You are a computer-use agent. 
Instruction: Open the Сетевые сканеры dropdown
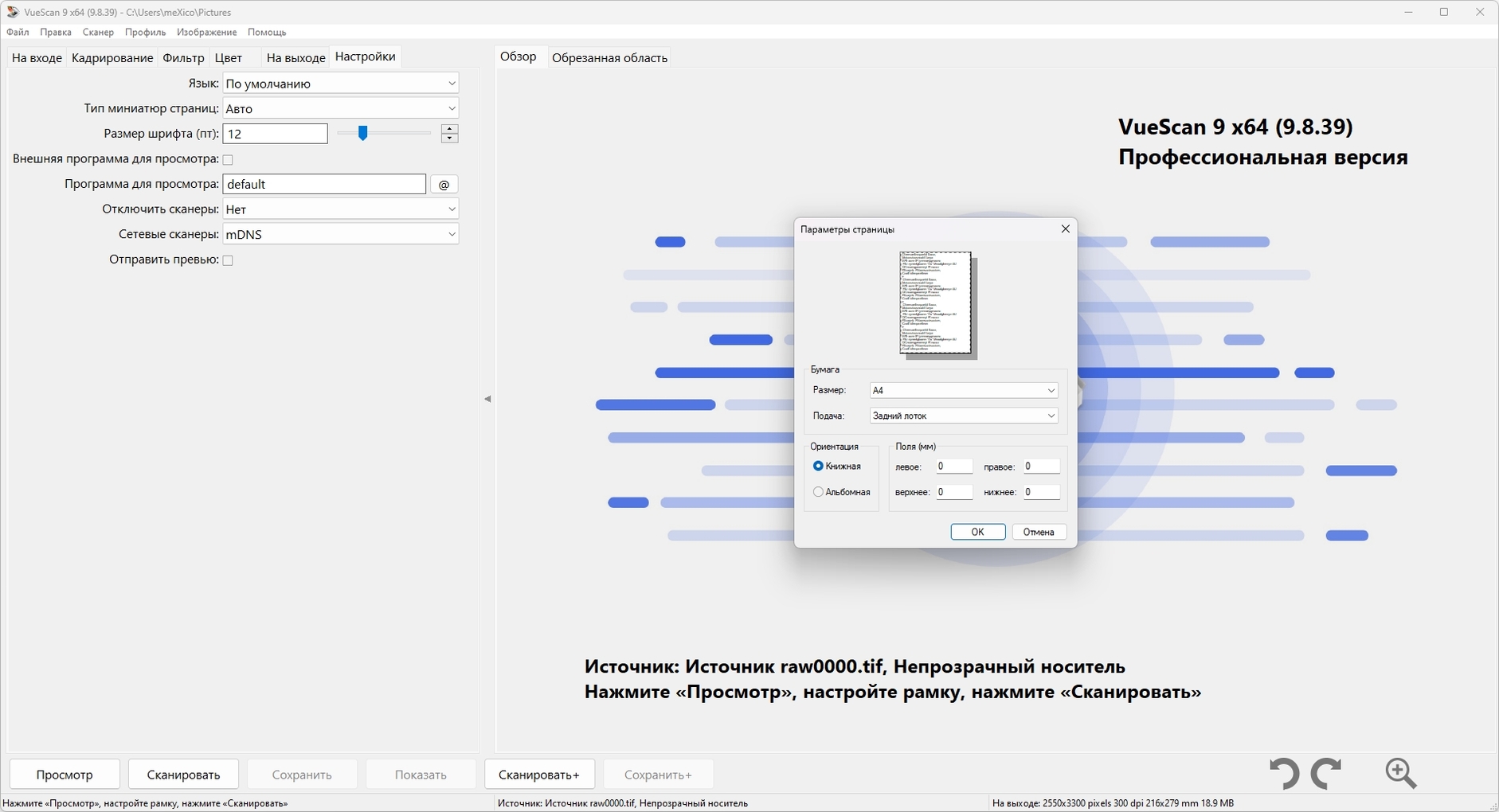(x=341, y=234)
